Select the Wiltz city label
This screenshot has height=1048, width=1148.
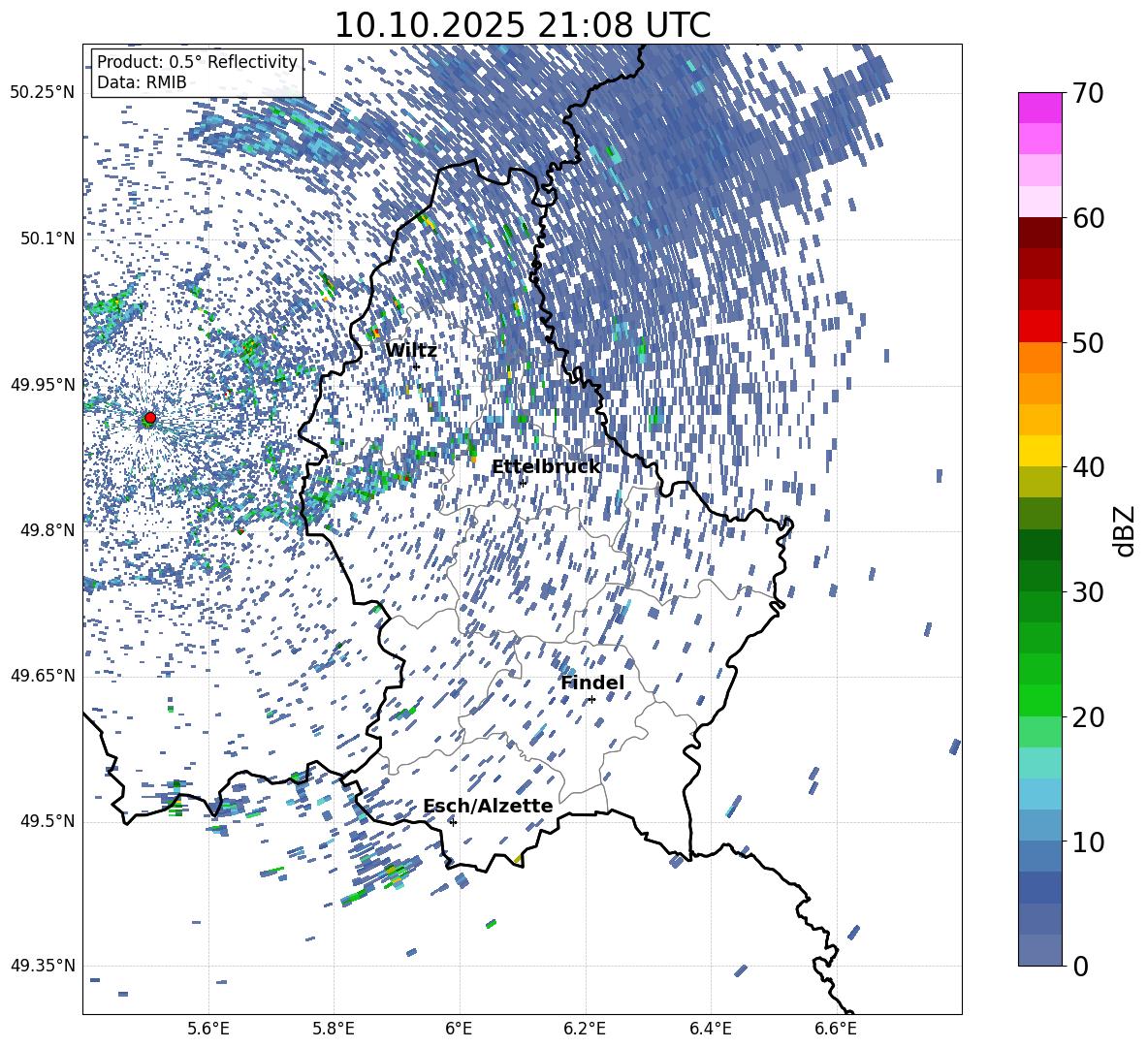(411, 351)
